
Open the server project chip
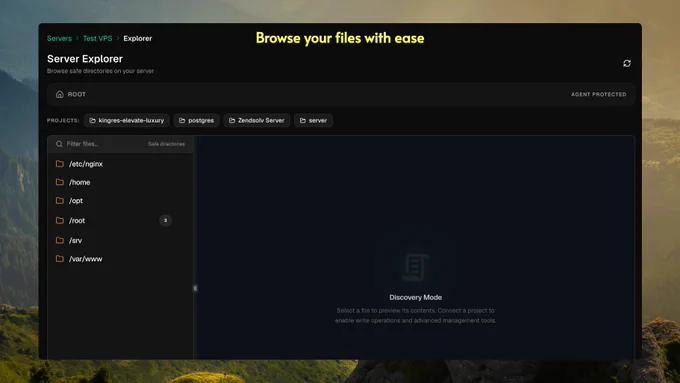click(x=313, y=120)
